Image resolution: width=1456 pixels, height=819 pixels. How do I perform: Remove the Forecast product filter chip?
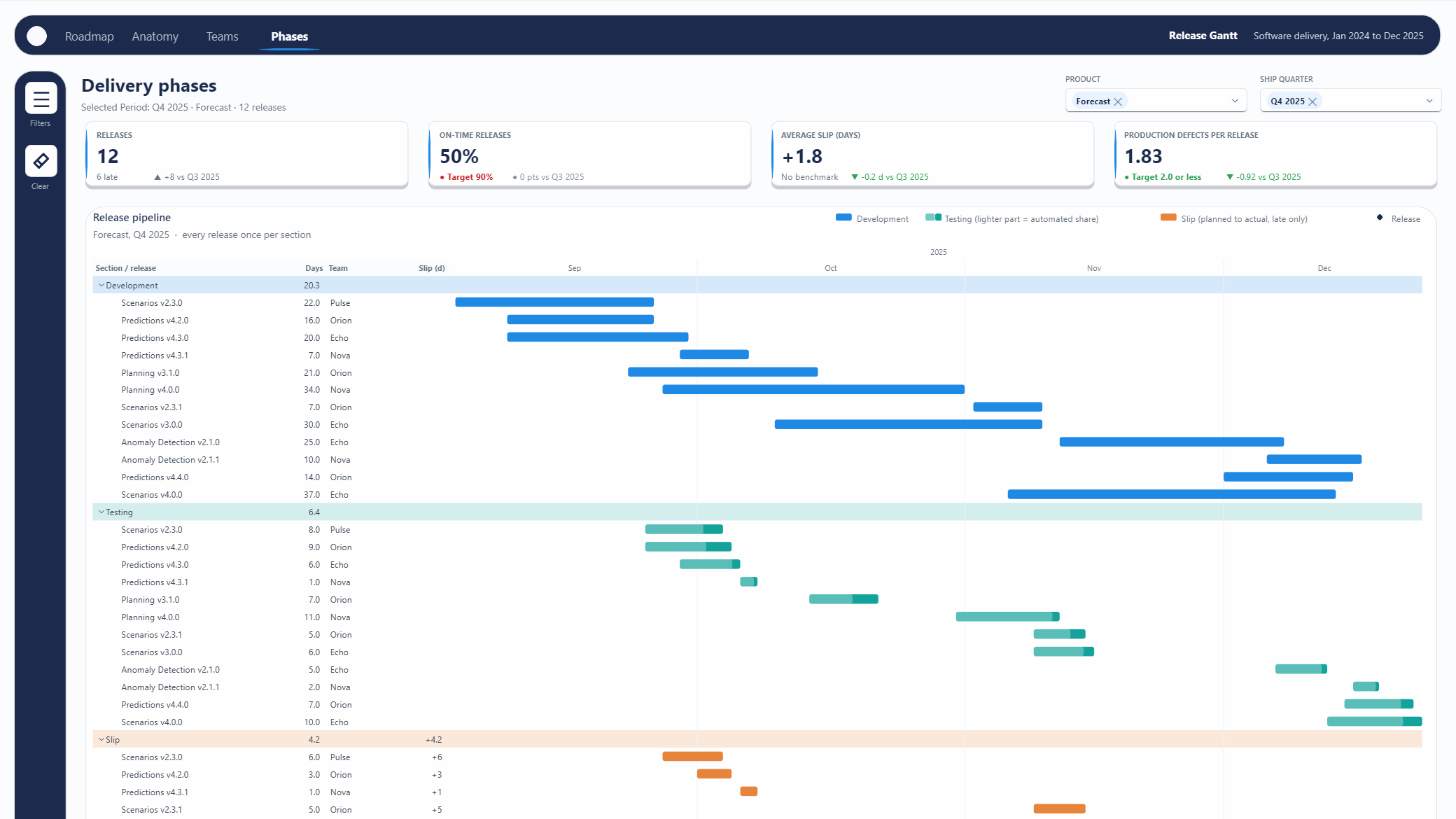point(1118,101)
